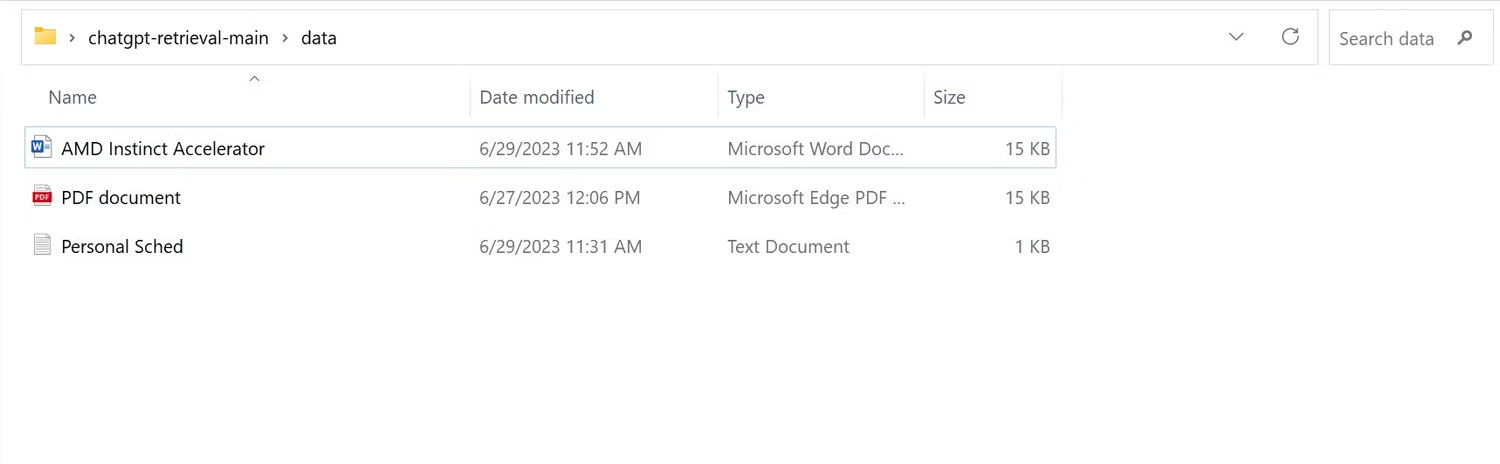Click the yellow folder icon in address bar
Image resolution: width=1500 pixels, height=464 pixels.
[x=45, y=37]
